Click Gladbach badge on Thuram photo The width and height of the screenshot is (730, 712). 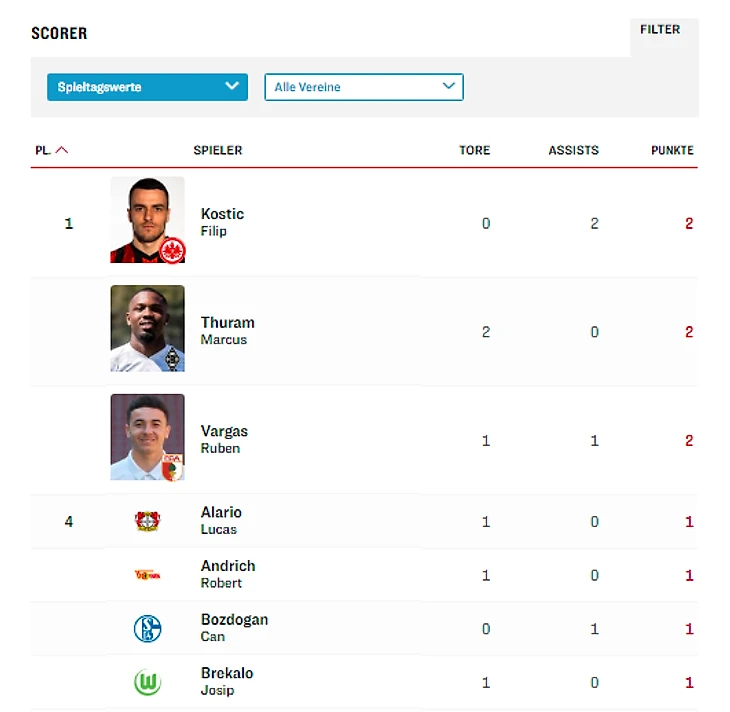(x=172, y=359)
